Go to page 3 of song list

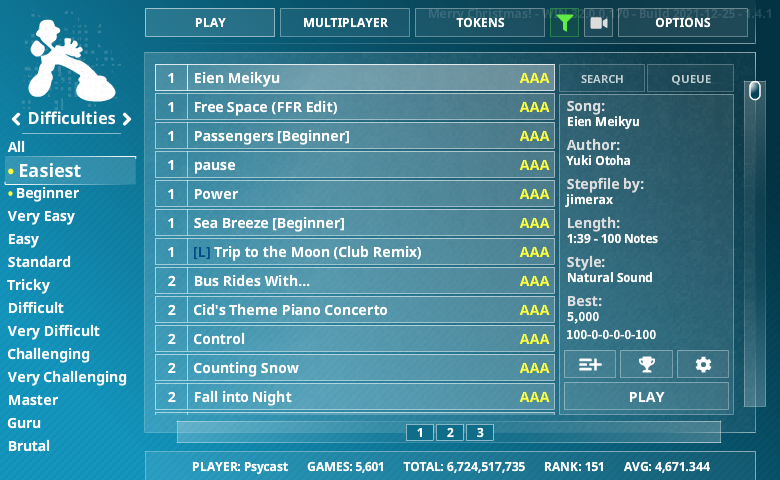click(480, 433)
